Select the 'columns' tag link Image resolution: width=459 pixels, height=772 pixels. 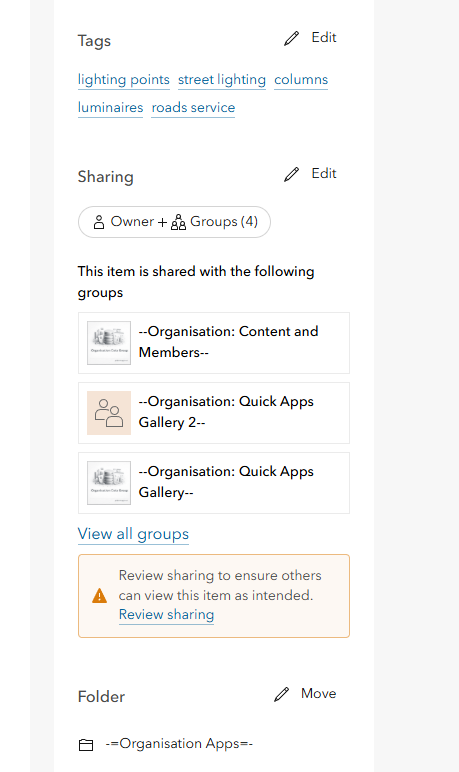tap(301, 80)
